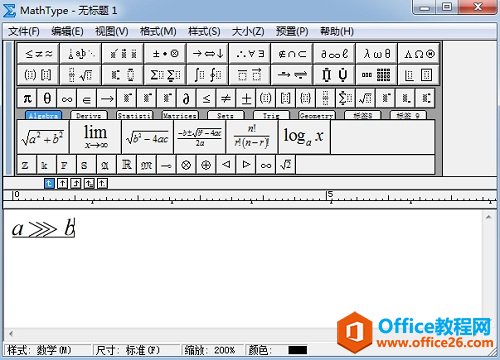Open the operator symbols palette (±•⊗)
Image resolution: width=500 pixels, height=360 pixels.
coord(165,53)
